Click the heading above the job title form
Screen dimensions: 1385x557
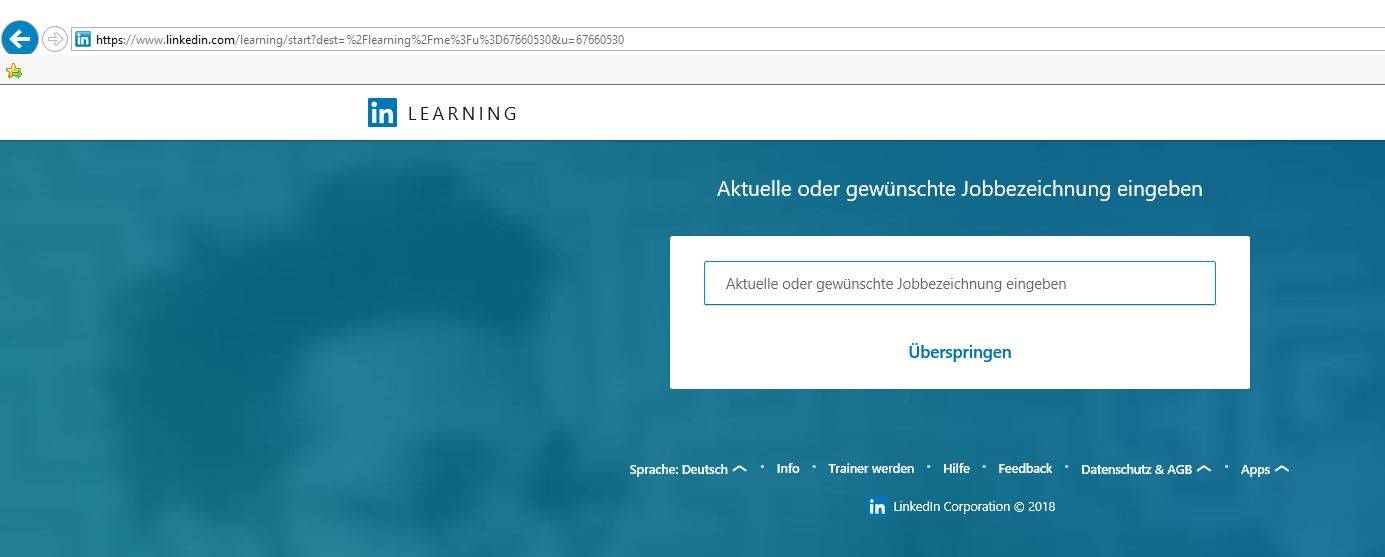[x=959, y=189]
